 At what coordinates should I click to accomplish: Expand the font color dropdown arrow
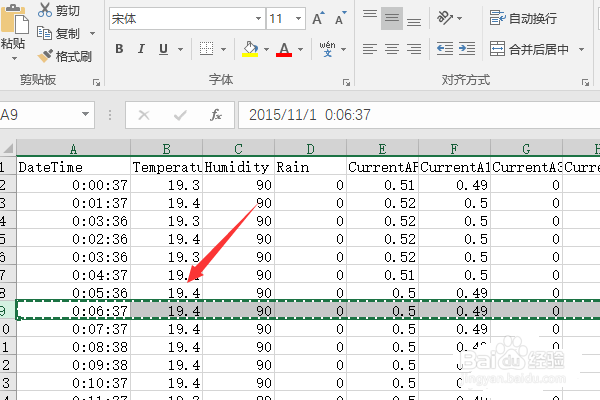click(300, 49)
